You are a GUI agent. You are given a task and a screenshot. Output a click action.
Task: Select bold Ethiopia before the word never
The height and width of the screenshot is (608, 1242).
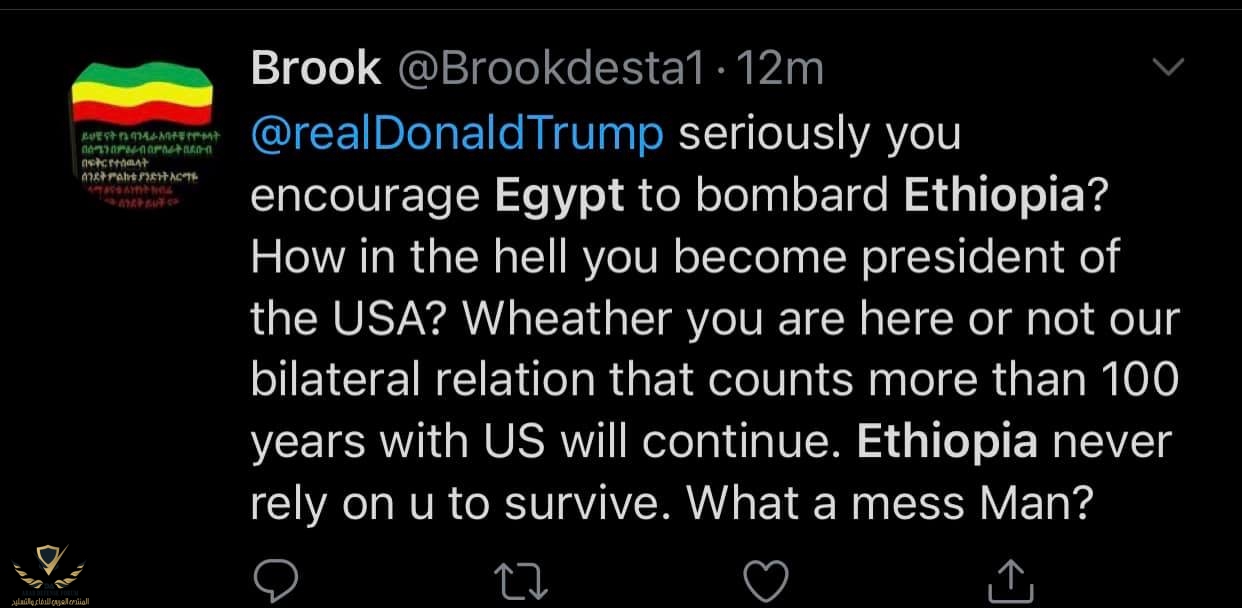click(944, 444)
